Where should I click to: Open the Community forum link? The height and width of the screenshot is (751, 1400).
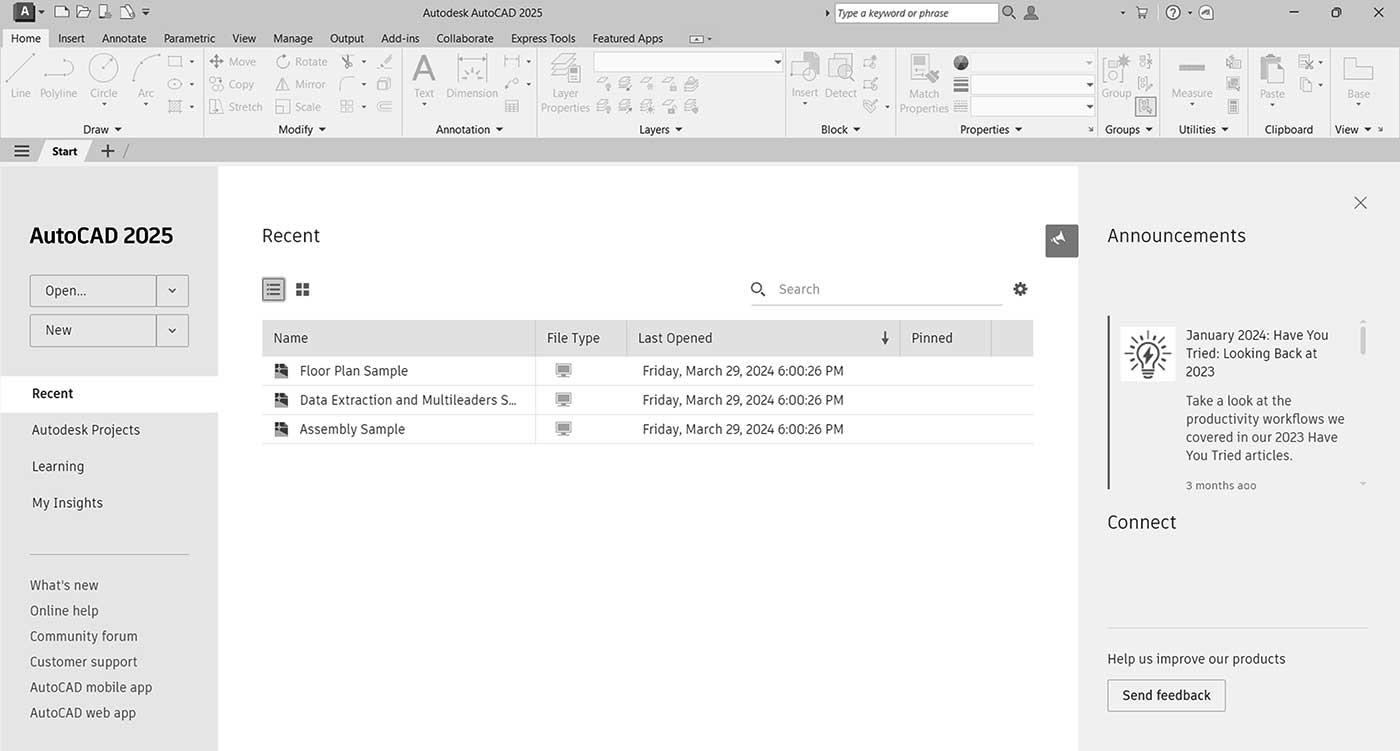tap(84, 636)
